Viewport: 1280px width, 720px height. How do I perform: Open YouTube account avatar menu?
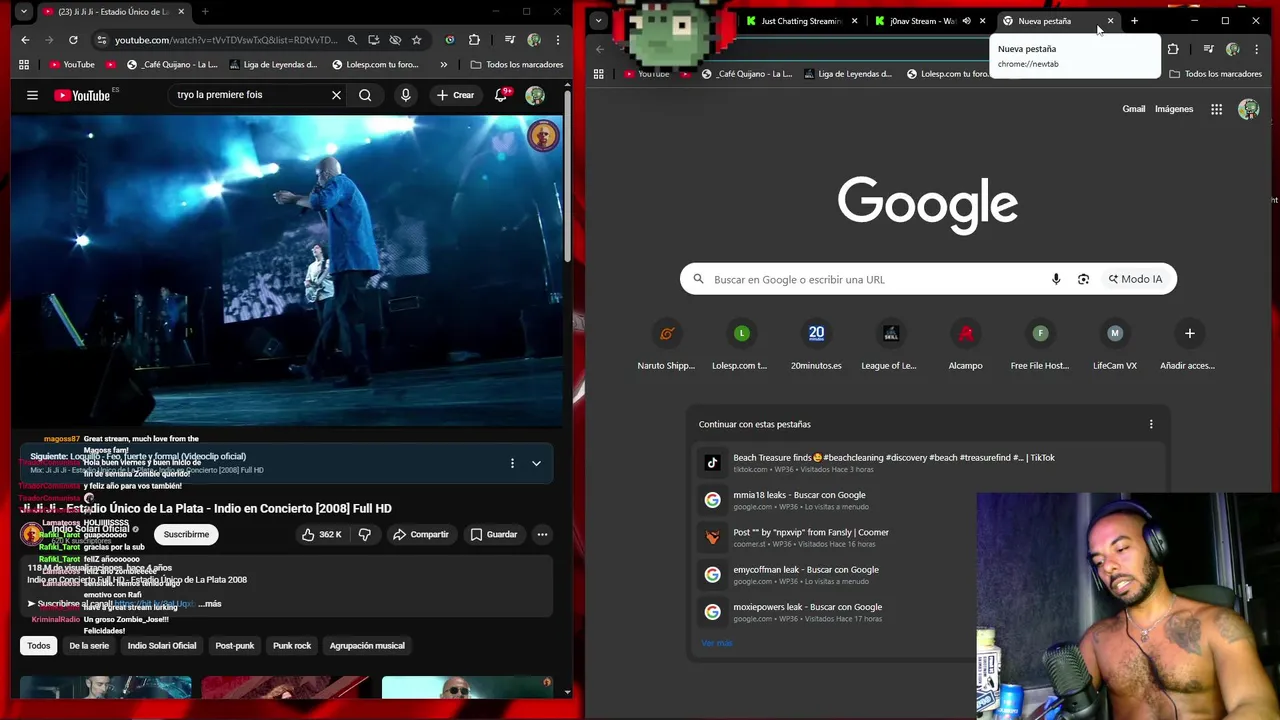535,95
